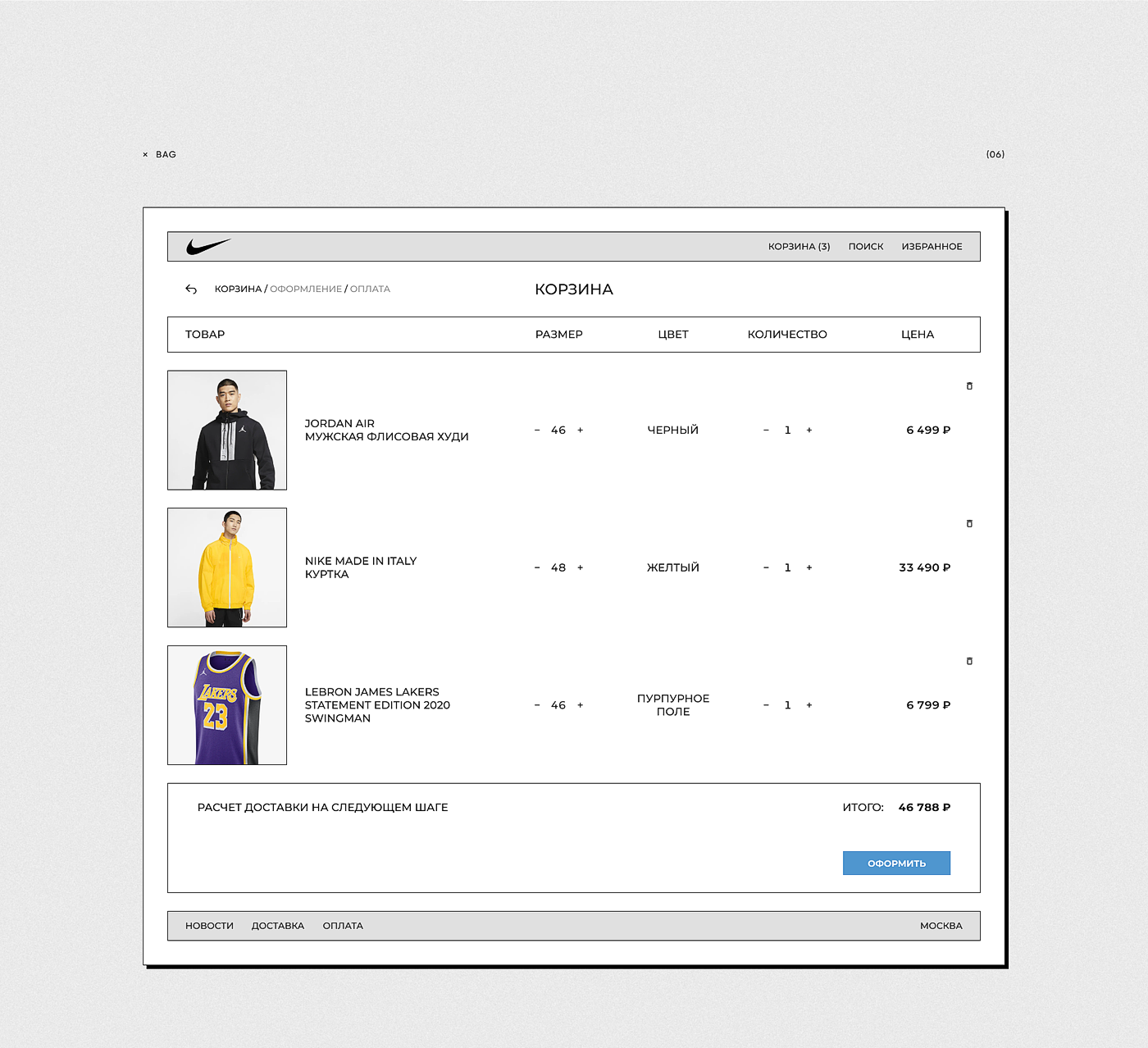Click the Размер column header
1148x1048 pixels.
tap(559, 335)
